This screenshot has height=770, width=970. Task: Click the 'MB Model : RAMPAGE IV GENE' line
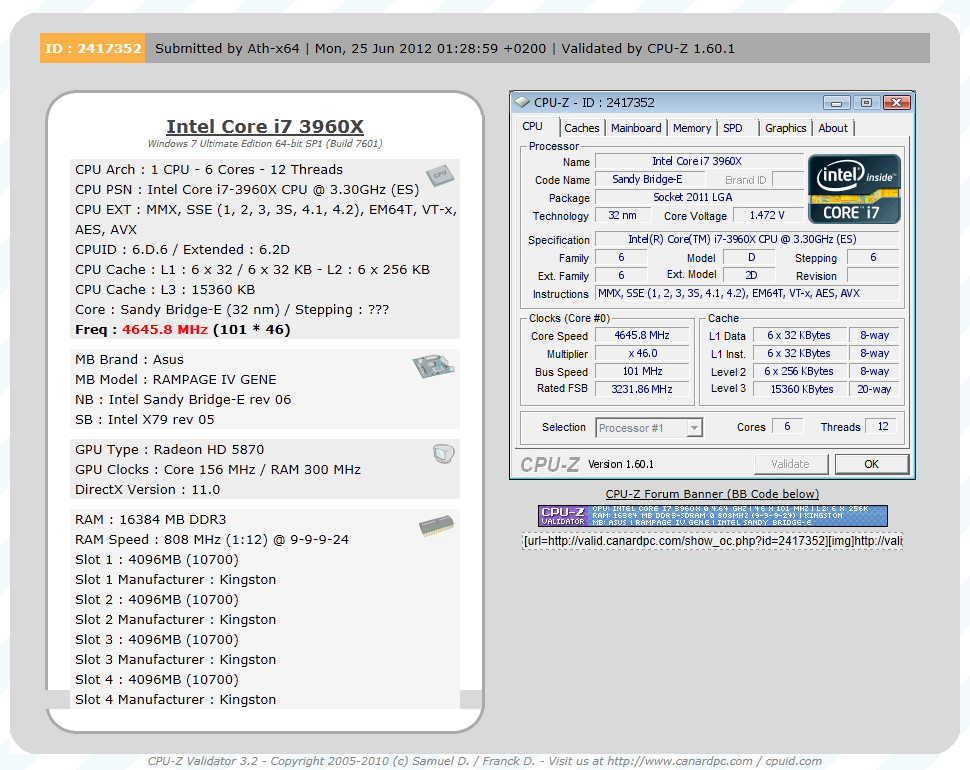click(x=176, y=380)
